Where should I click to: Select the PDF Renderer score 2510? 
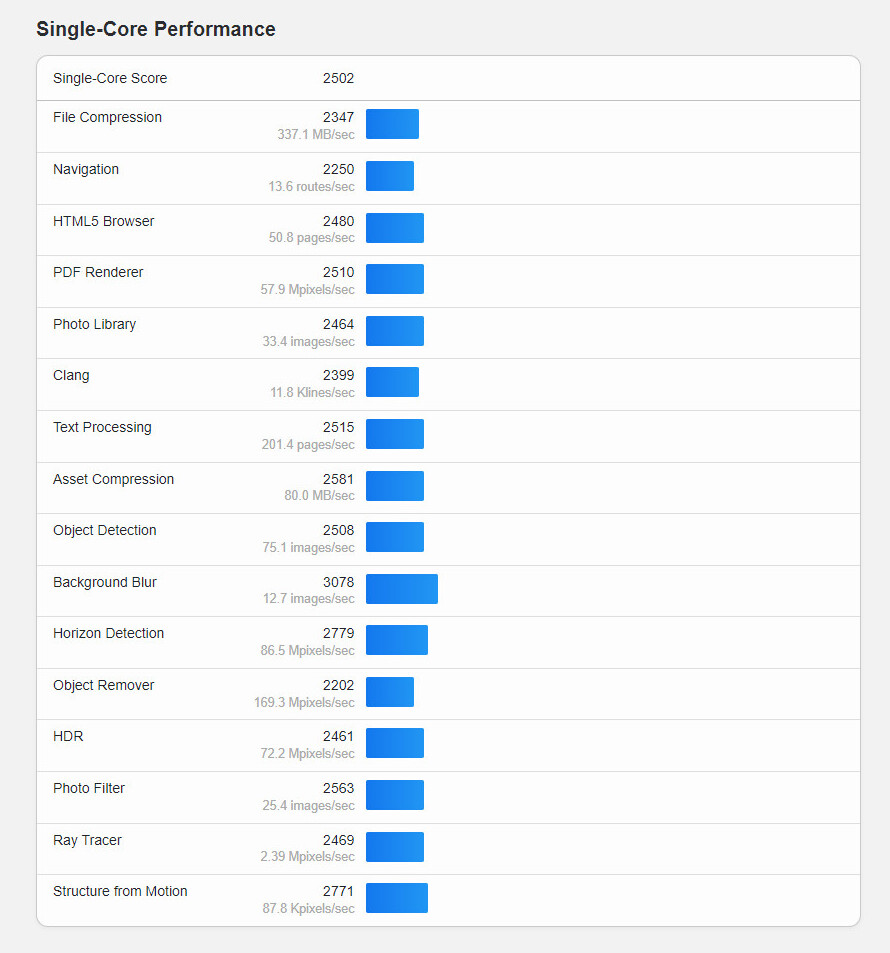[x=338, y=272]
